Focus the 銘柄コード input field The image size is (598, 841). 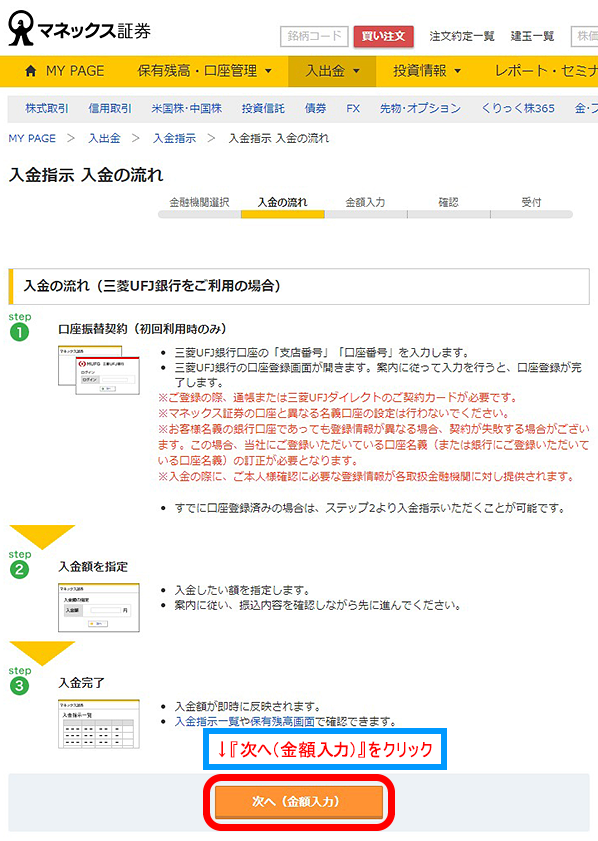pos(314,36)
